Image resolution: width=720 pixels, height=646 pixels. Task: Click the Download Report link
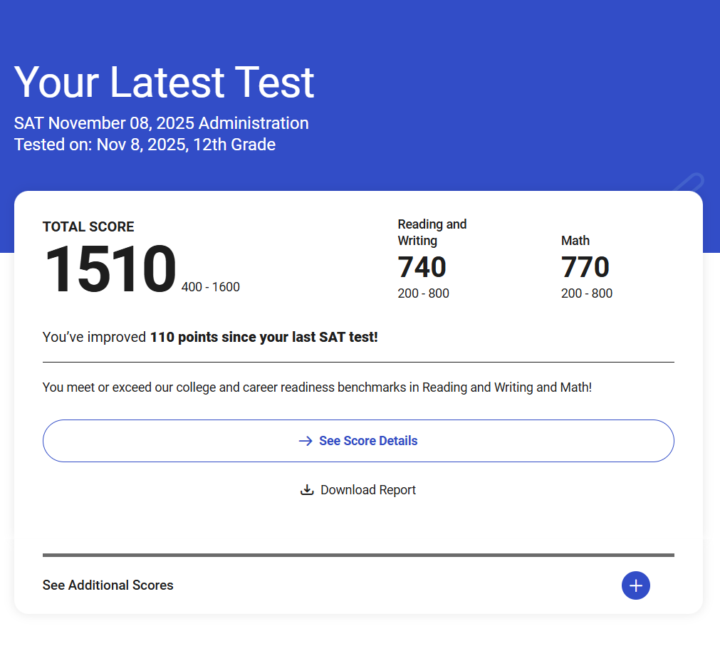point(367,490)
